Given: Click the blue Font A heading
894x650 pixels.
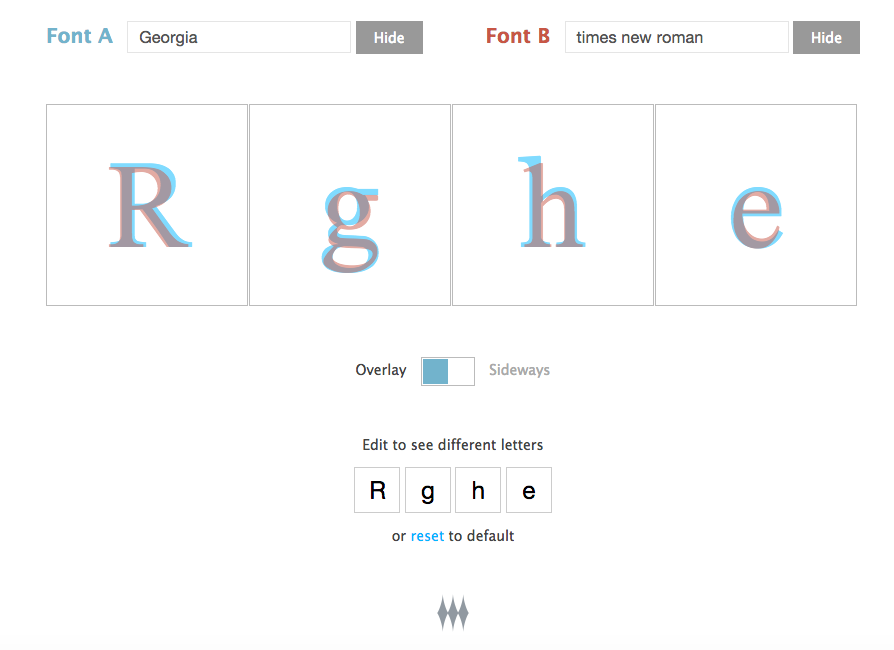Looking at the screenshot, I should point(79,36).
